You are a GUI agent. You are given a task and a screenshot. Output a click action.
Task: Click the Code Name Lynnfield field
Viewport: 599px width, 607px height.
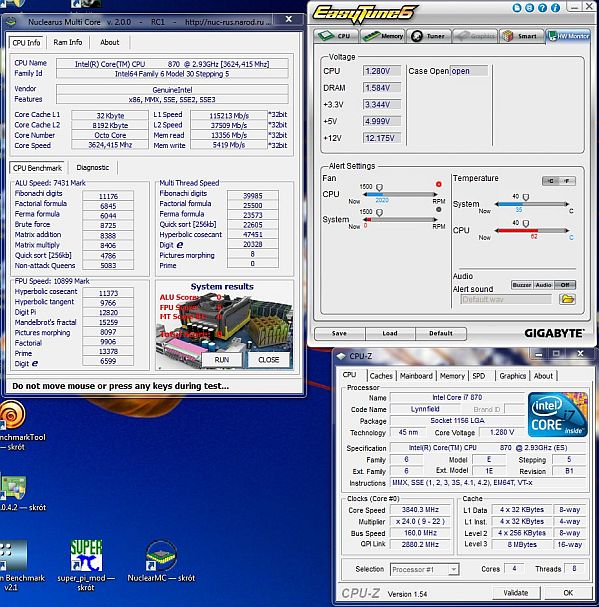[425, 409]
